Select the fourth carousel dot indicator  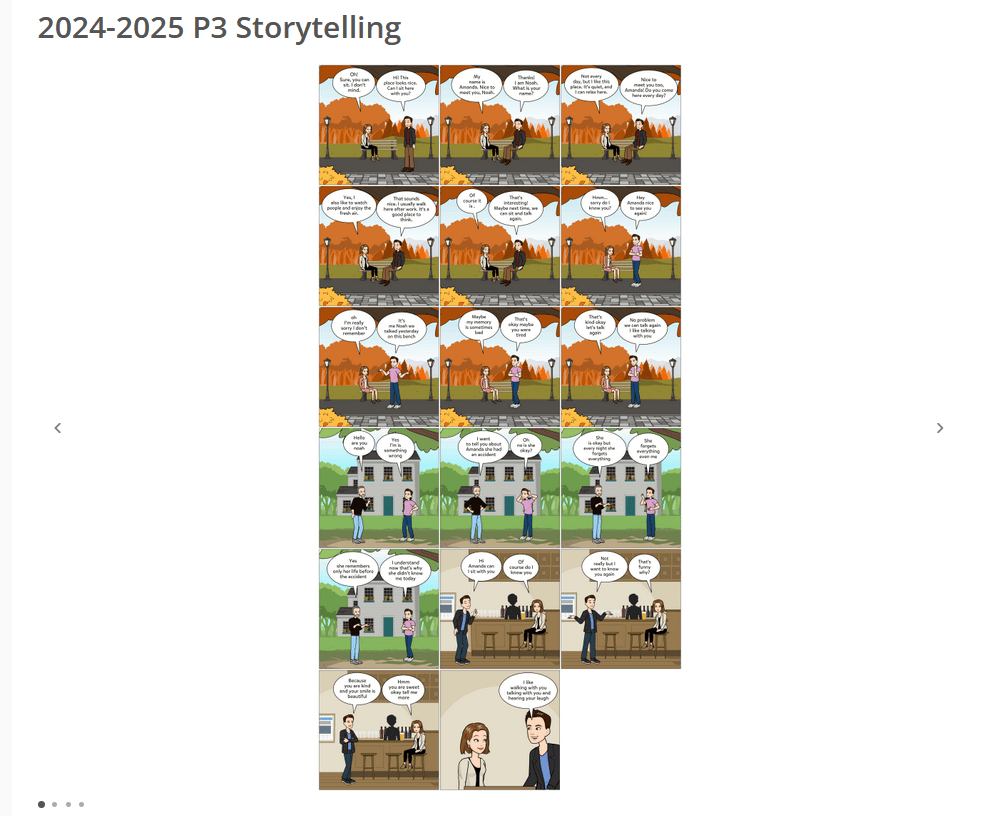tap(81, 804)
